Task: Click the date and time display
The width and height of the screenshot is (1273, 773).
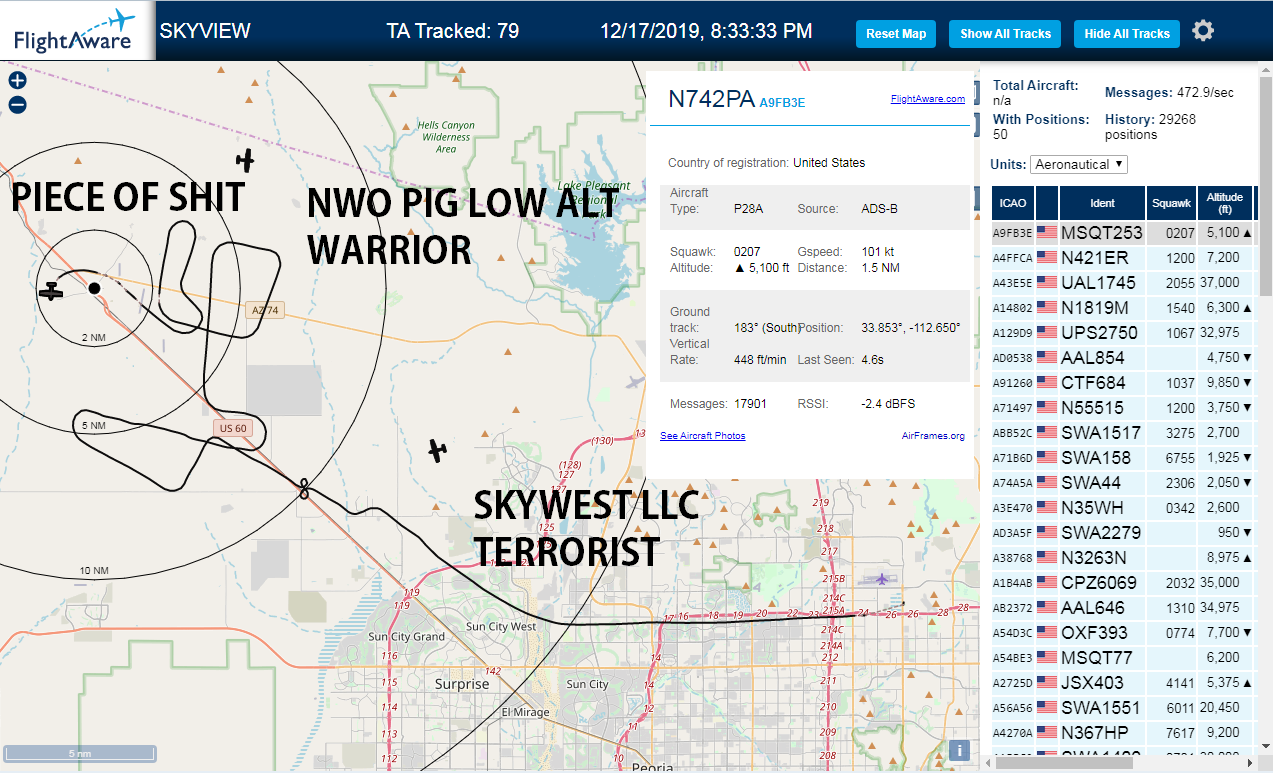Action: (706, 31)
